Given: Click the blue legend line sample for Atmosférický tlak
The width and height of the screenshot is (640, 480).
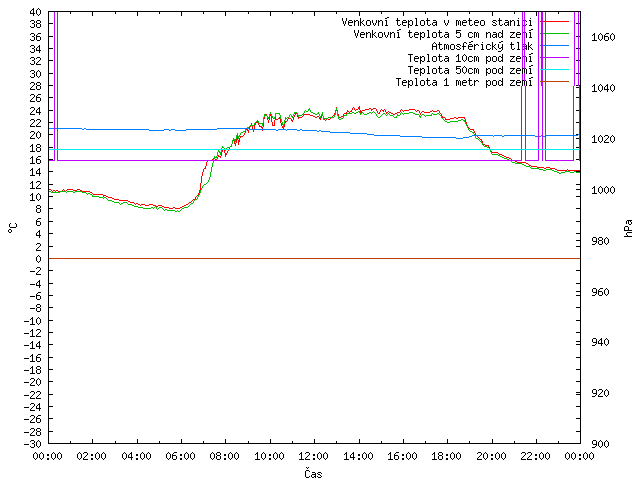Looking at the screenshot, I should coord(554,46).
